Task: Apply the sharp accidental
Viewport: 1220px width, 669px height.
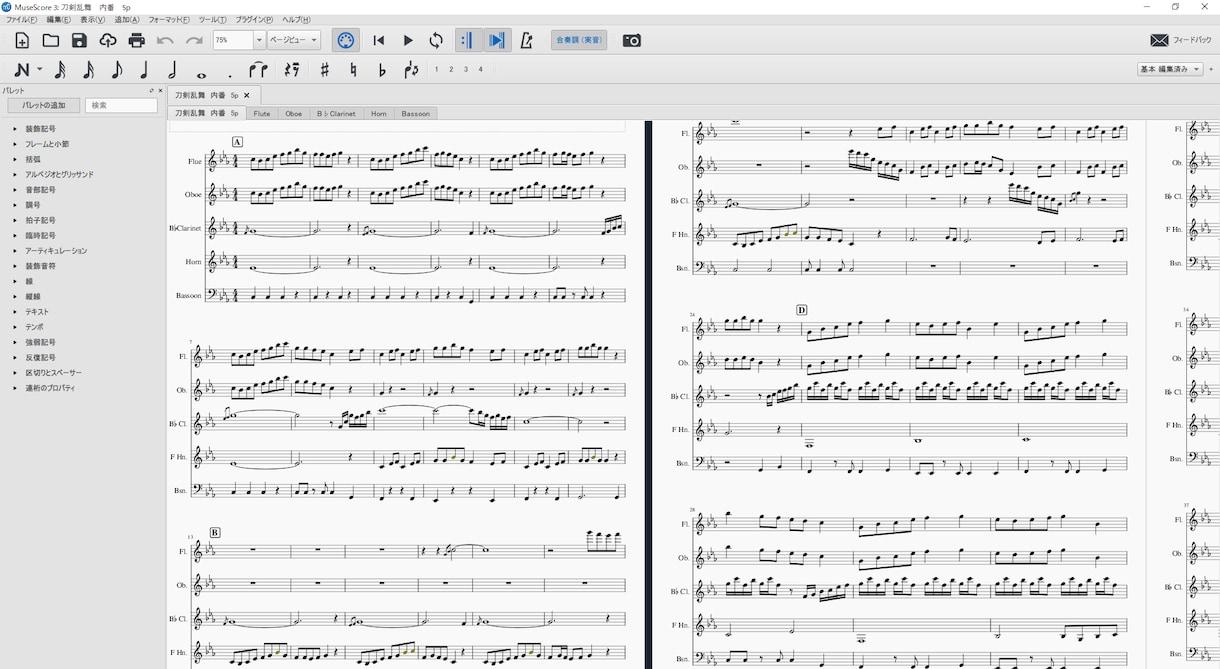Action: click(324, 70)
